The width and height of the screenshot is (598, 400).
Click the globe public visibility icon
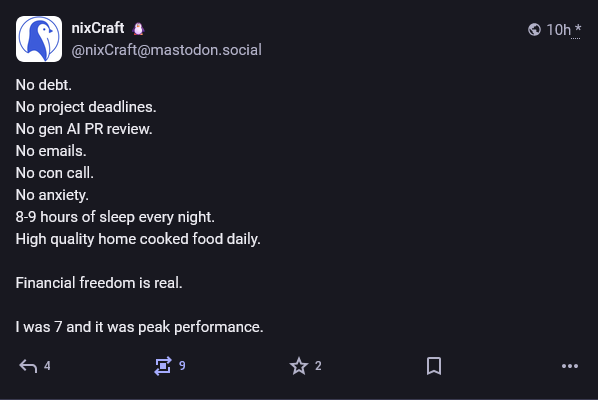coord(534,29)
